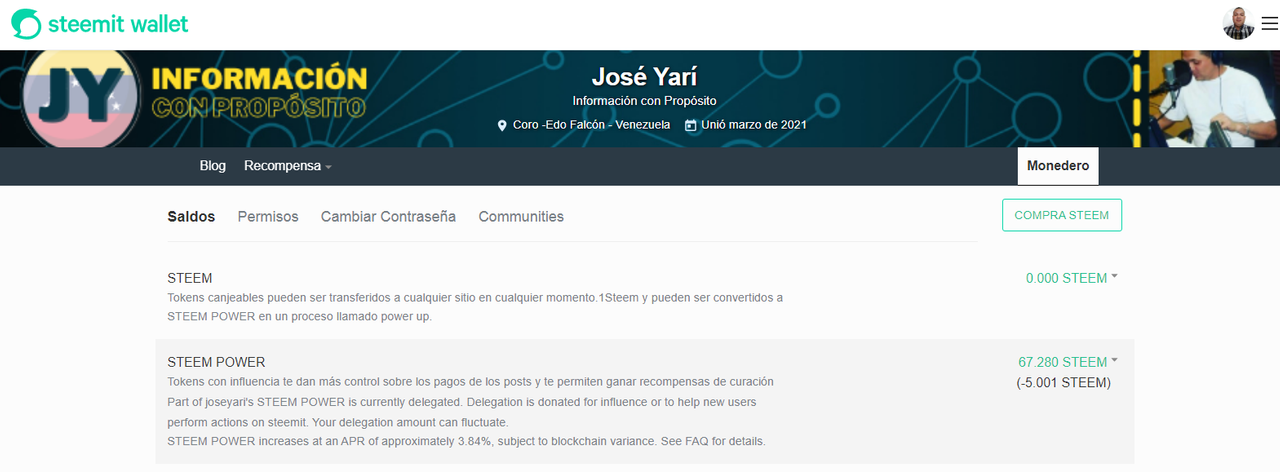Click the delegated (-5.001 STEEM) amount
Screen dimensions: 1280x472
1063,382
